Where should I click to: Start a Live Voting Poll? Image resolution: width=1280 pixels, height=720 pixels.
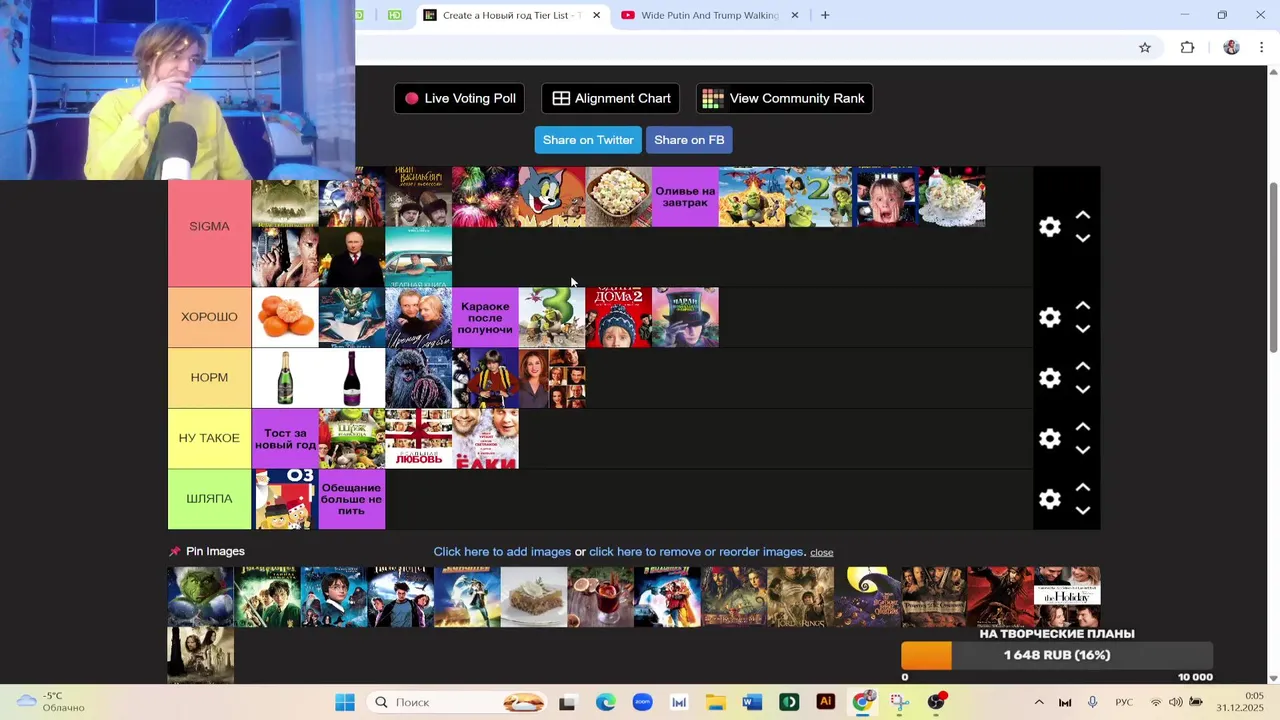click(x=460, y=98)
